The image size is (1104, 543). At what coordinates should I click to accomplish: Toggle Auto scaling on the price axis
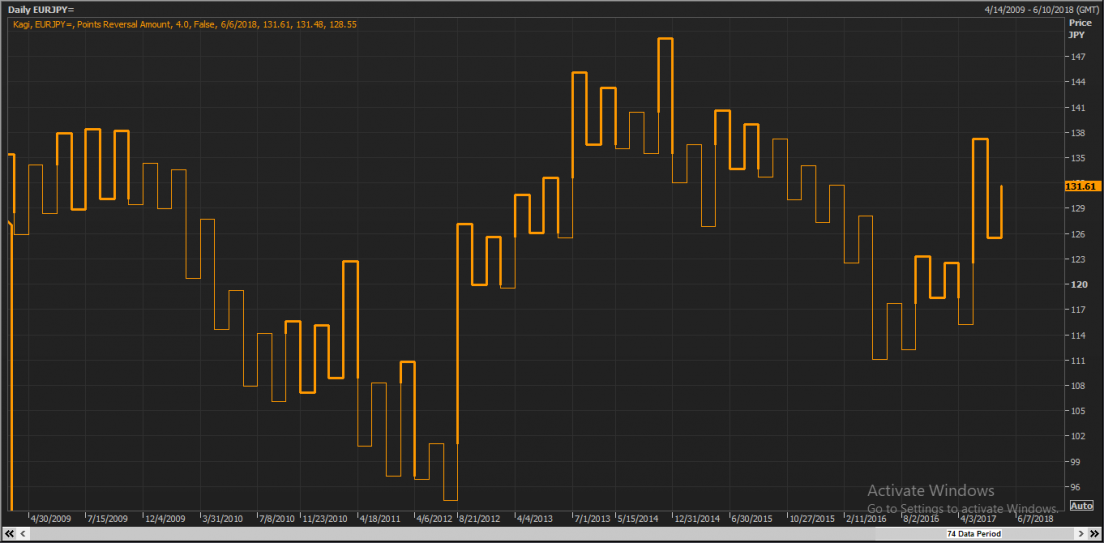point(1081,506)
